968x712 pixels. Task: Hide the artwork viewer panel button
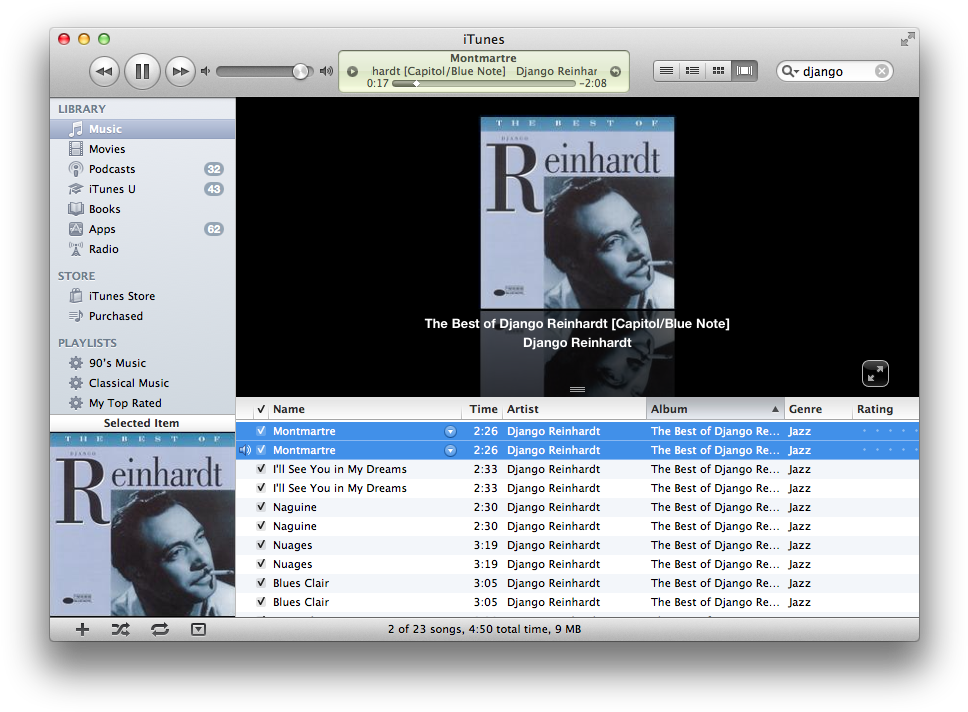tap(198, 629)
